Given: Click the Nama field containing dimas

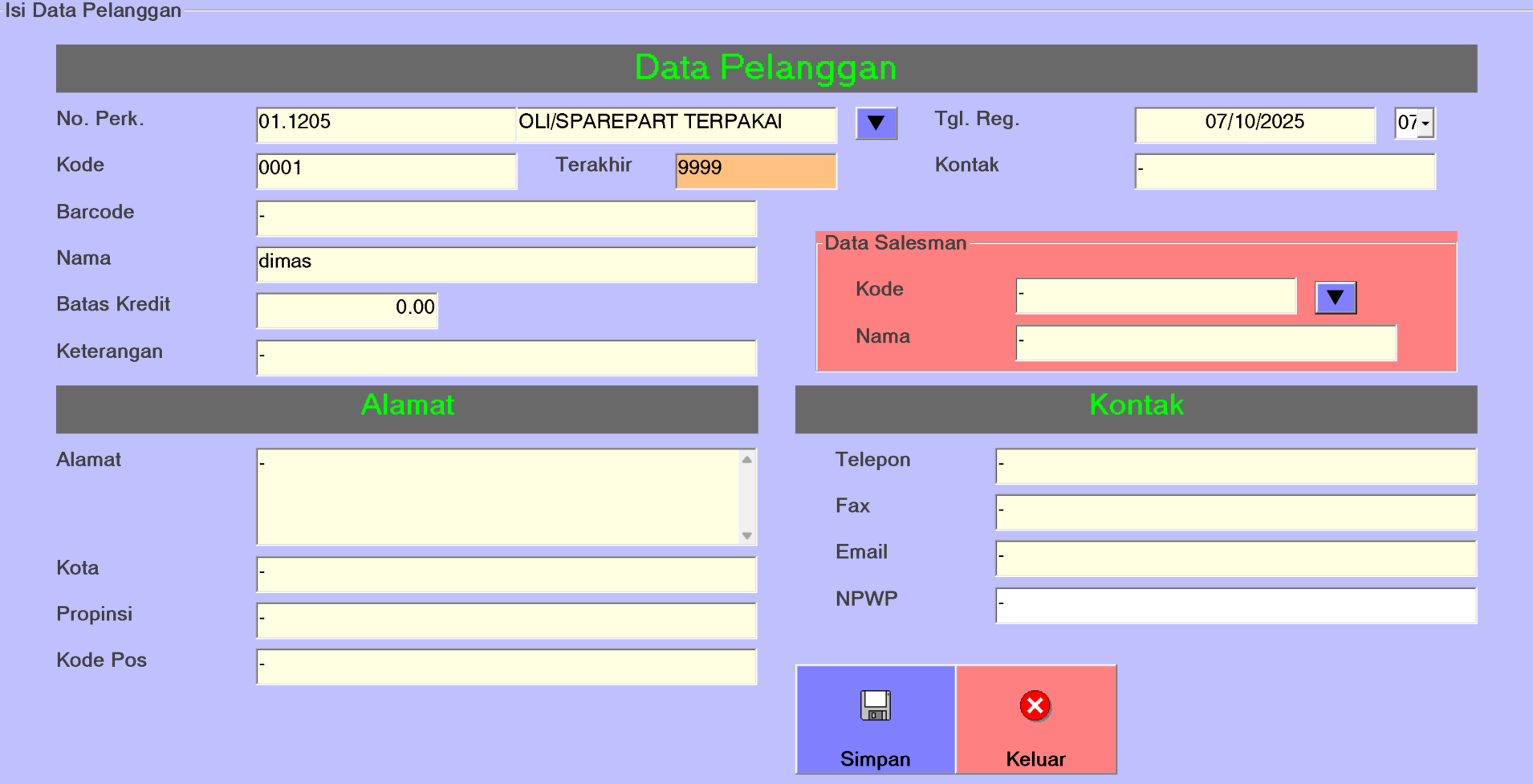Looking at the screenshot, I should [506, 264].
